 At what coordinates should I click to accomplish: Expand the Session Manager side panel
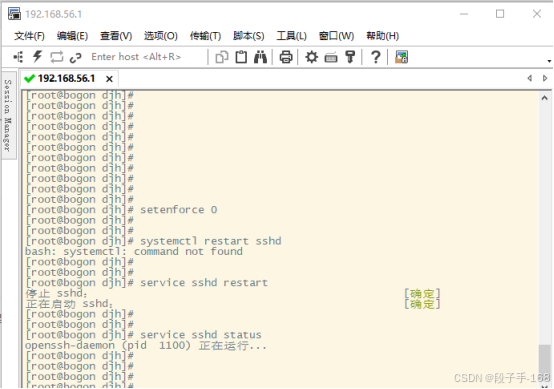[x=8, y=115]
